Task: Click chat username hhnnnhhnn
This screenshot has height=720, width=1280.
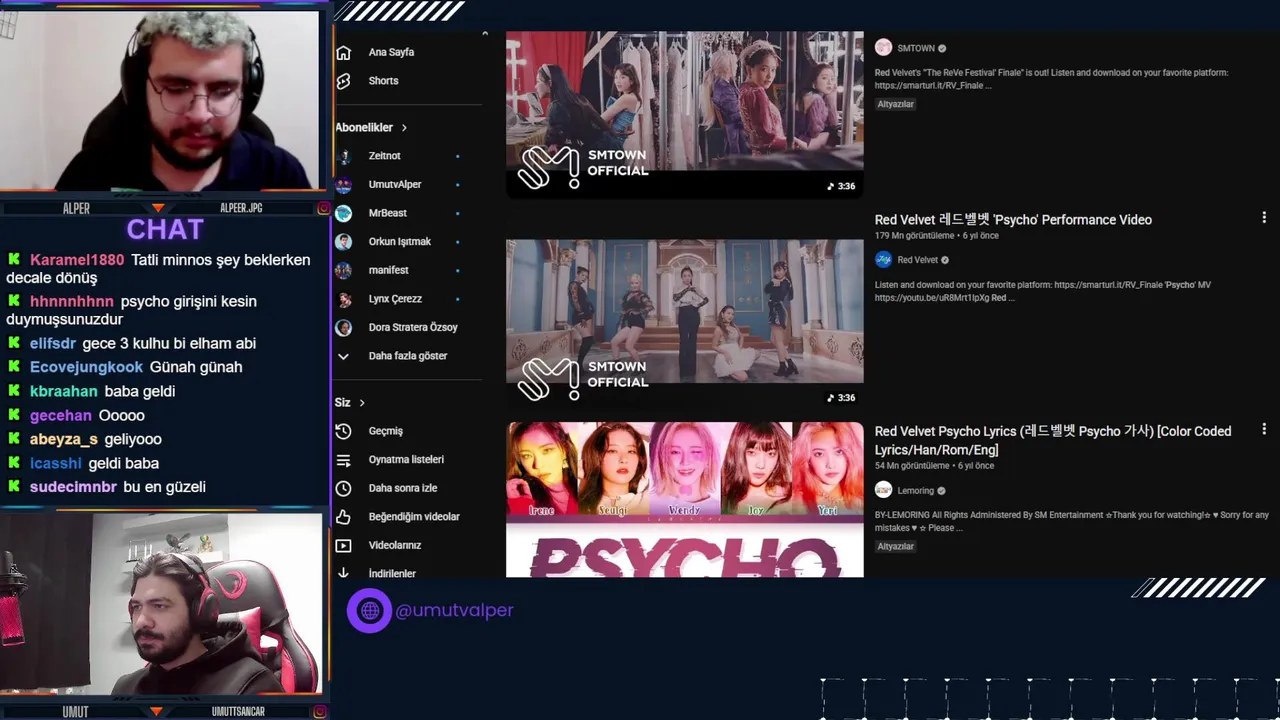Action: pos(72,302)
